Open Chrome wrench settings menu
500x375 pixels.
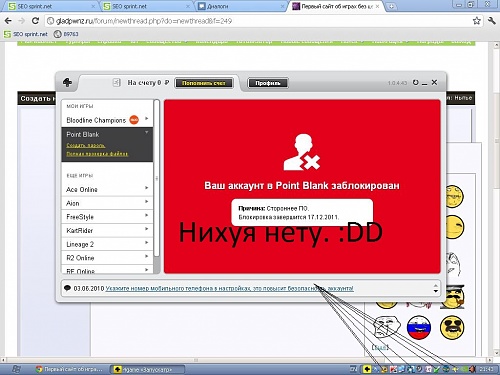[x=492, y=21]
